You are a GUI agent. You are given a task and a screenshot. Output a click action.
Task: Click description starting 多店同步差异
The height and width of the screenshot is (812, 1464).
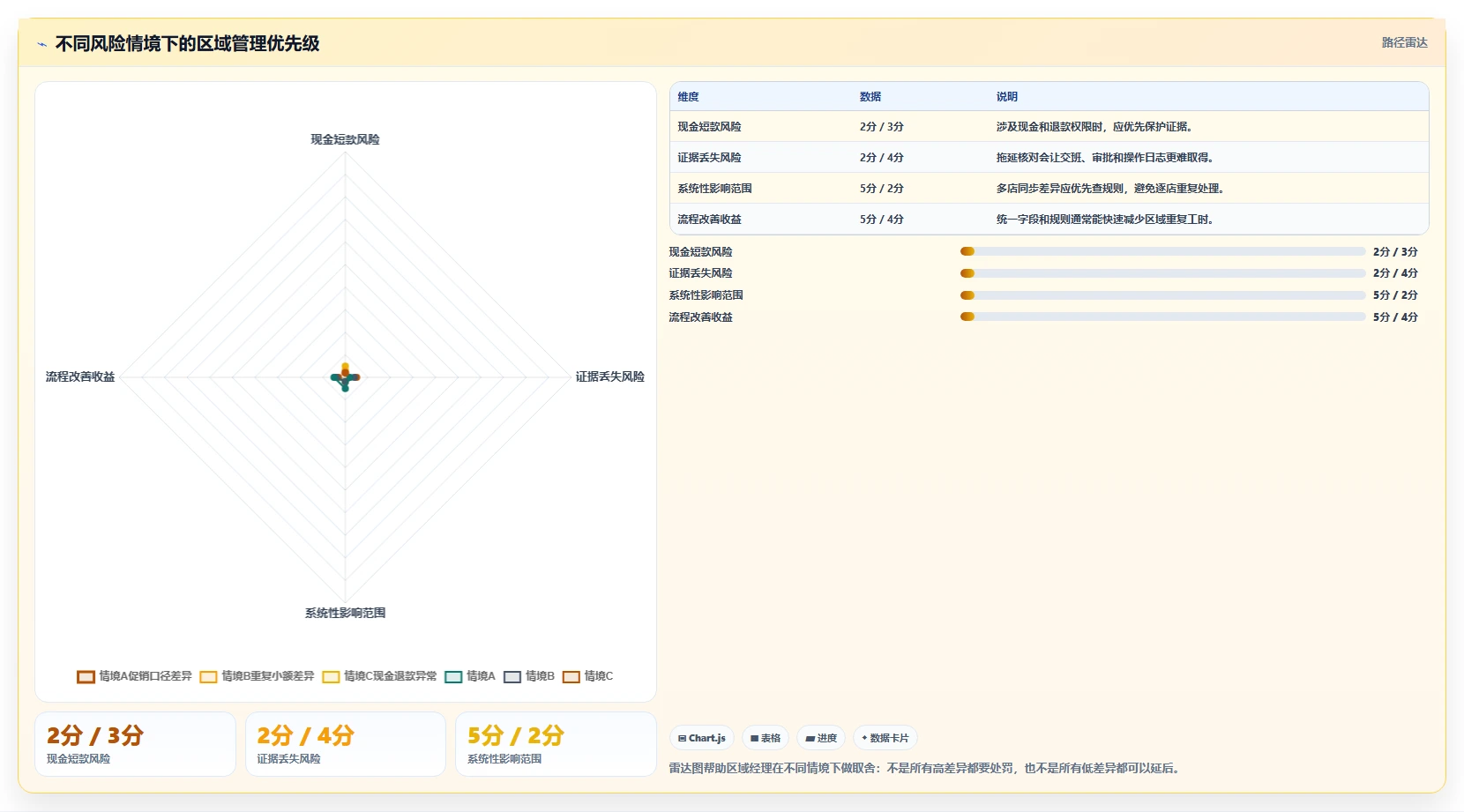click(1112, 189)
